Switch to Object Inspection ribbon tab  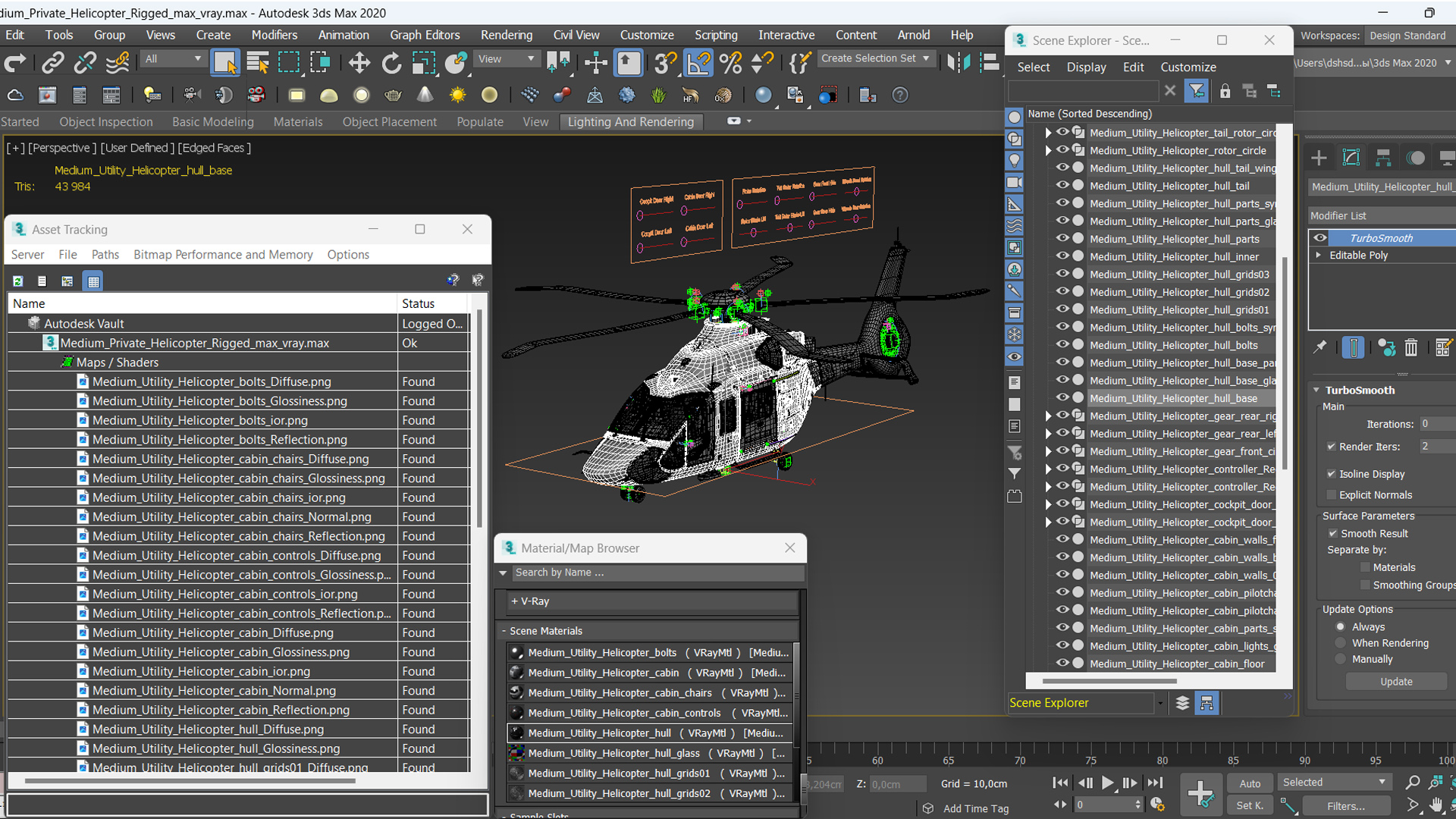point(106,121)
